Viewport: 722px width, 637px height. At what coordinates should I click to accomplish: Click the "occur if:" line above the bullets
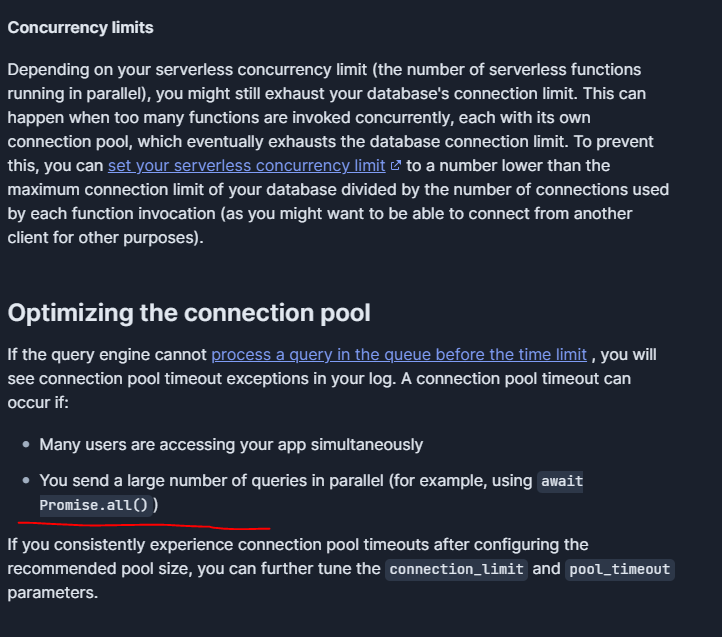coord(38,403)
